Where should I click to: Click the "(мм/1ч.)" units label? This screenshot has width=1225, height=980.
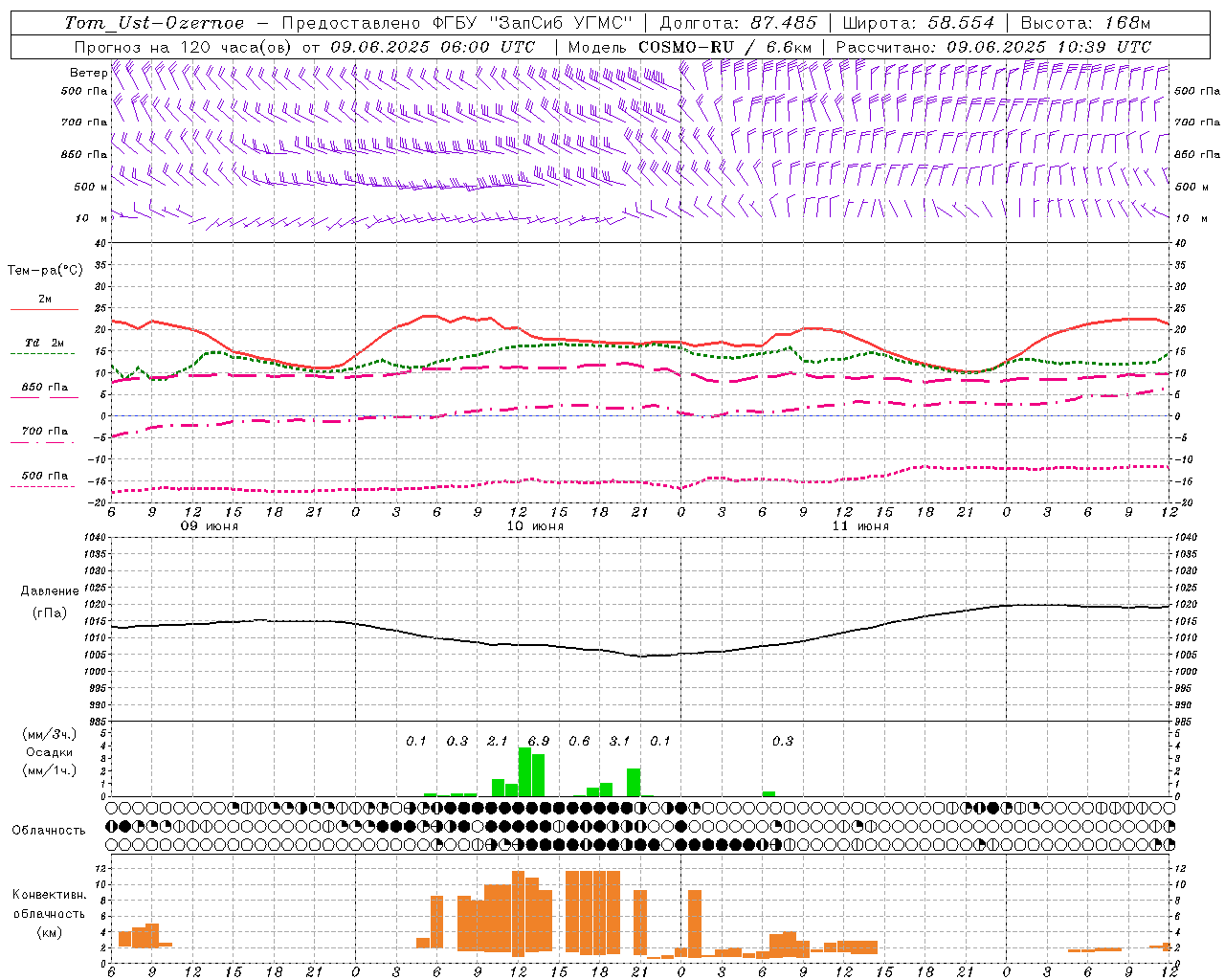click(x=50, y=770)
